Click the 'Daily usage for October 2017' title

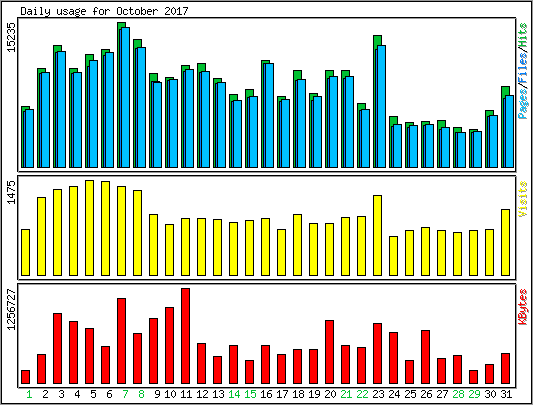(104, 11)
